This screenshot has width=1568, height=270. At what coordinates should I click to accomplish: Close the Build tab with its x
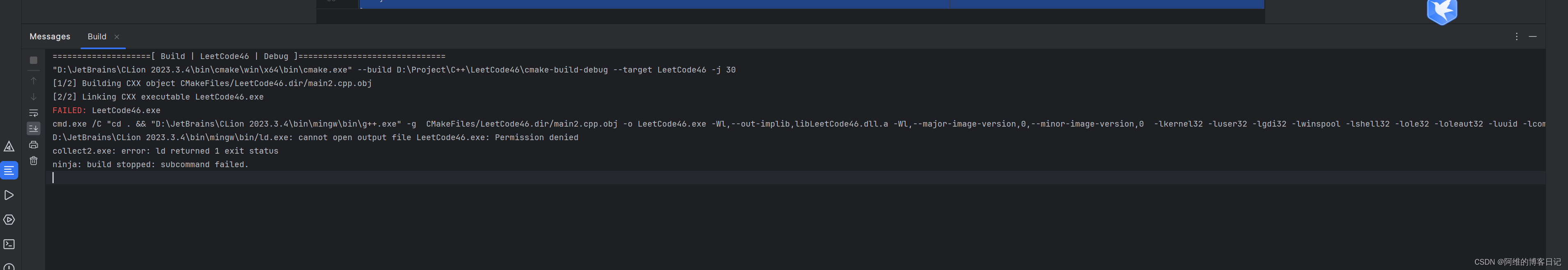click(x=116, y=36)
